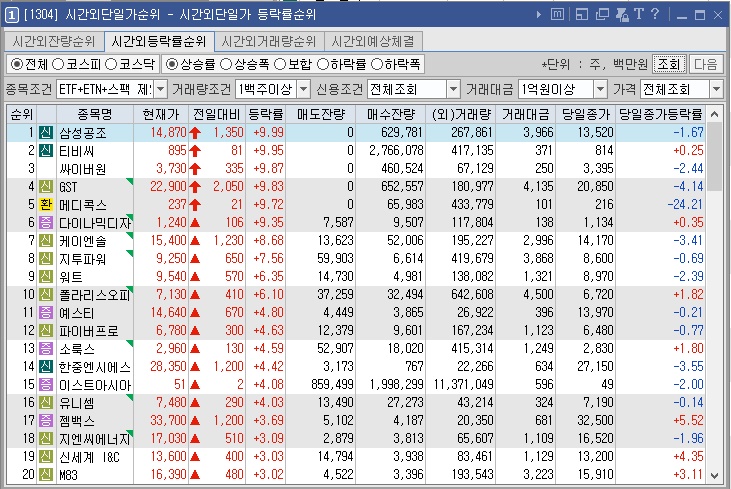The height and width of the screenshot is (489, 731).
Task: Select the 상승률 radio button
Action: [172, 64]
